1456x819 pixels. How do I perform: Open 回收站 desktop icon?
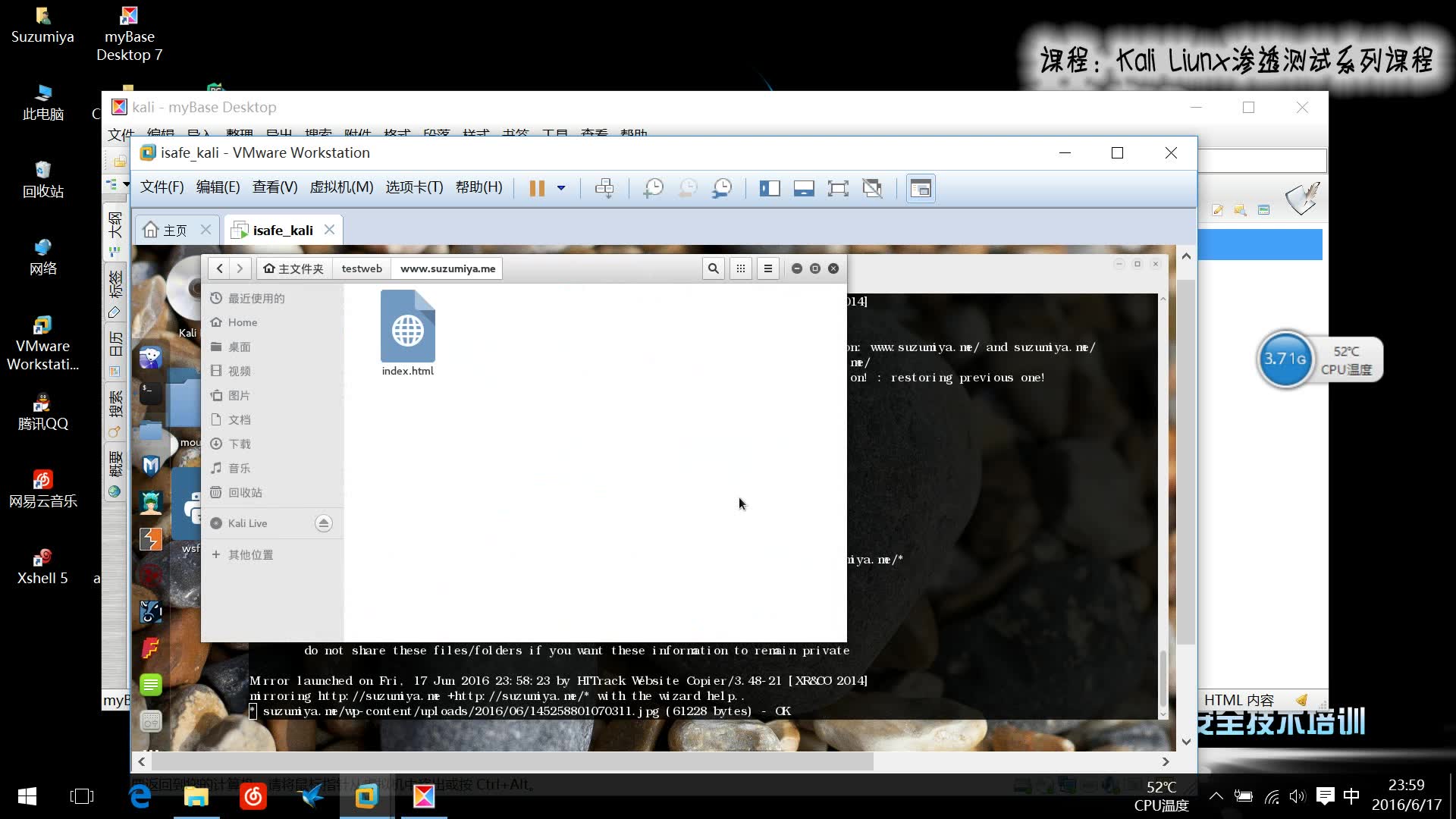point(42,180)
